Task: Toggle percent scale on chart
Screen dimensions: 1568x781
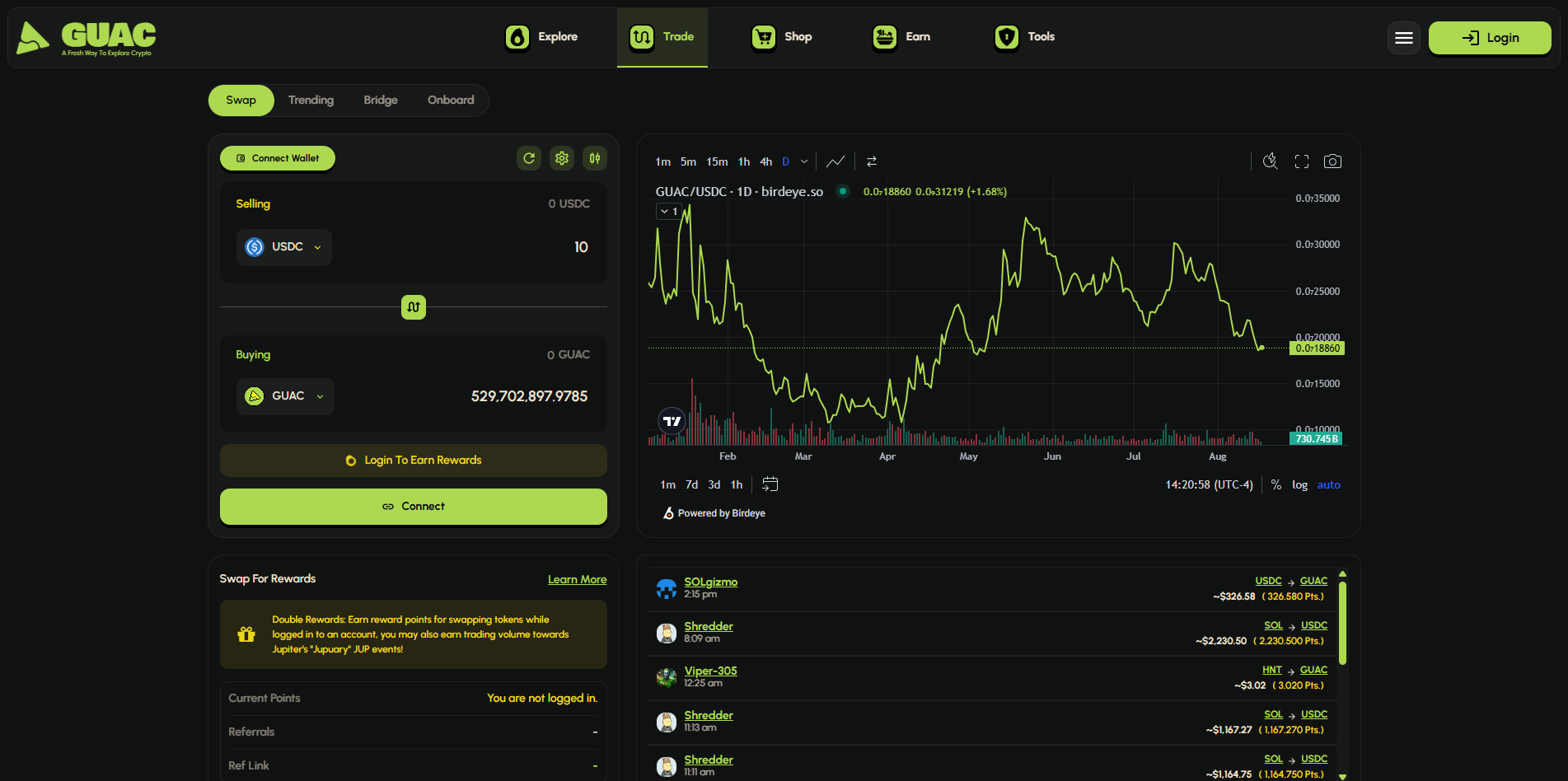Action: coord(1275,485)
